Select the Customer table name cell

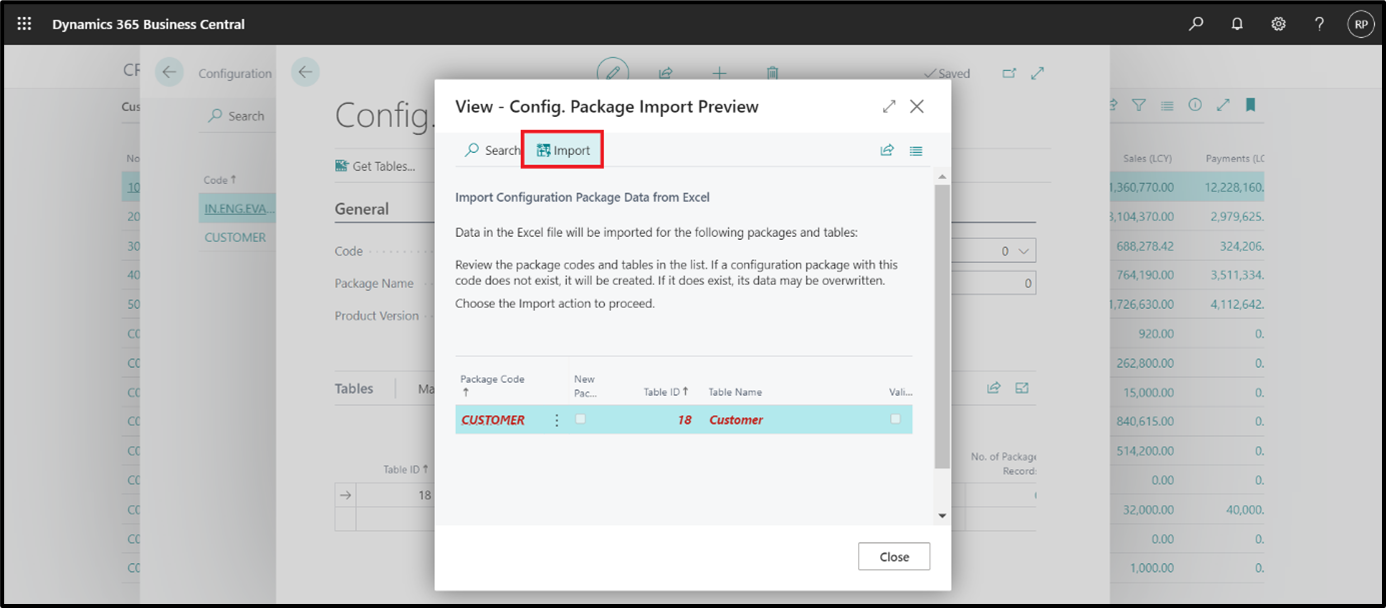point(736,420)
